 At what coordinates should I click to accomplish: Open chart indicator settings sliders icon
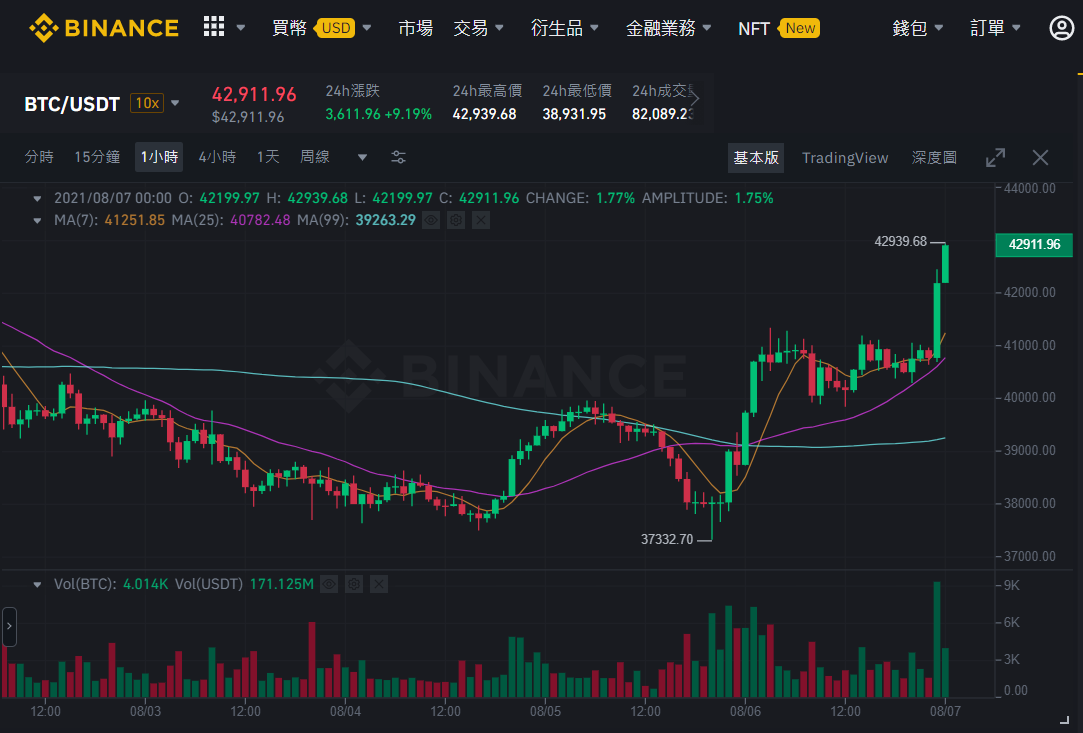tap(399, 158)
